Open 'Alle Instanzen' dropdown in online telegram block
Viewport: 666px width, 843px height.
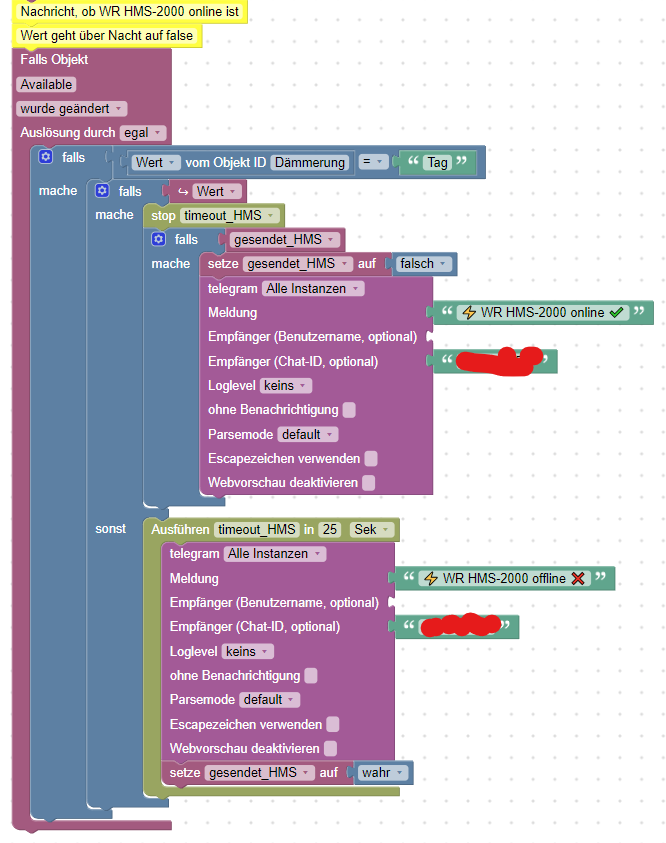(313, 289)
